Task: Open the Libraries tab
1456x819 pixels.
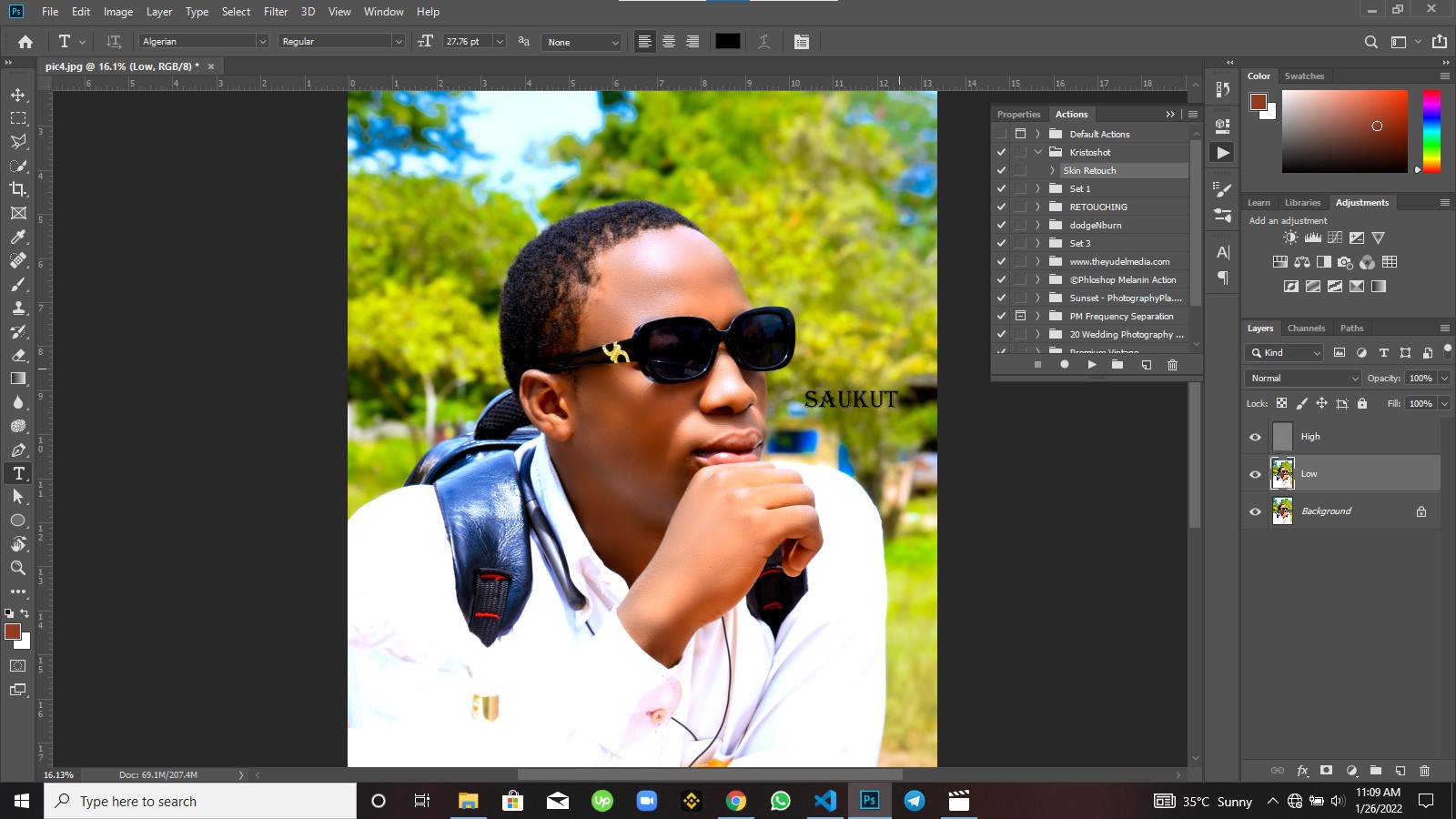Action: [x=1302, y=203]
